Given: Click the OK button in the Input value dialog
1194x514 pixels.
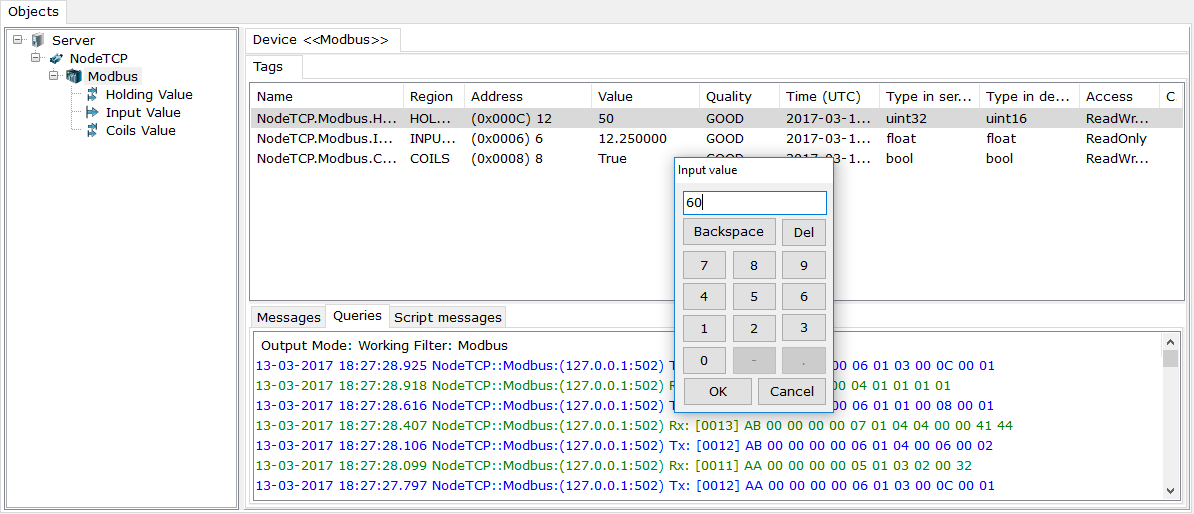Looking at the screenshot, I should 718,391.
